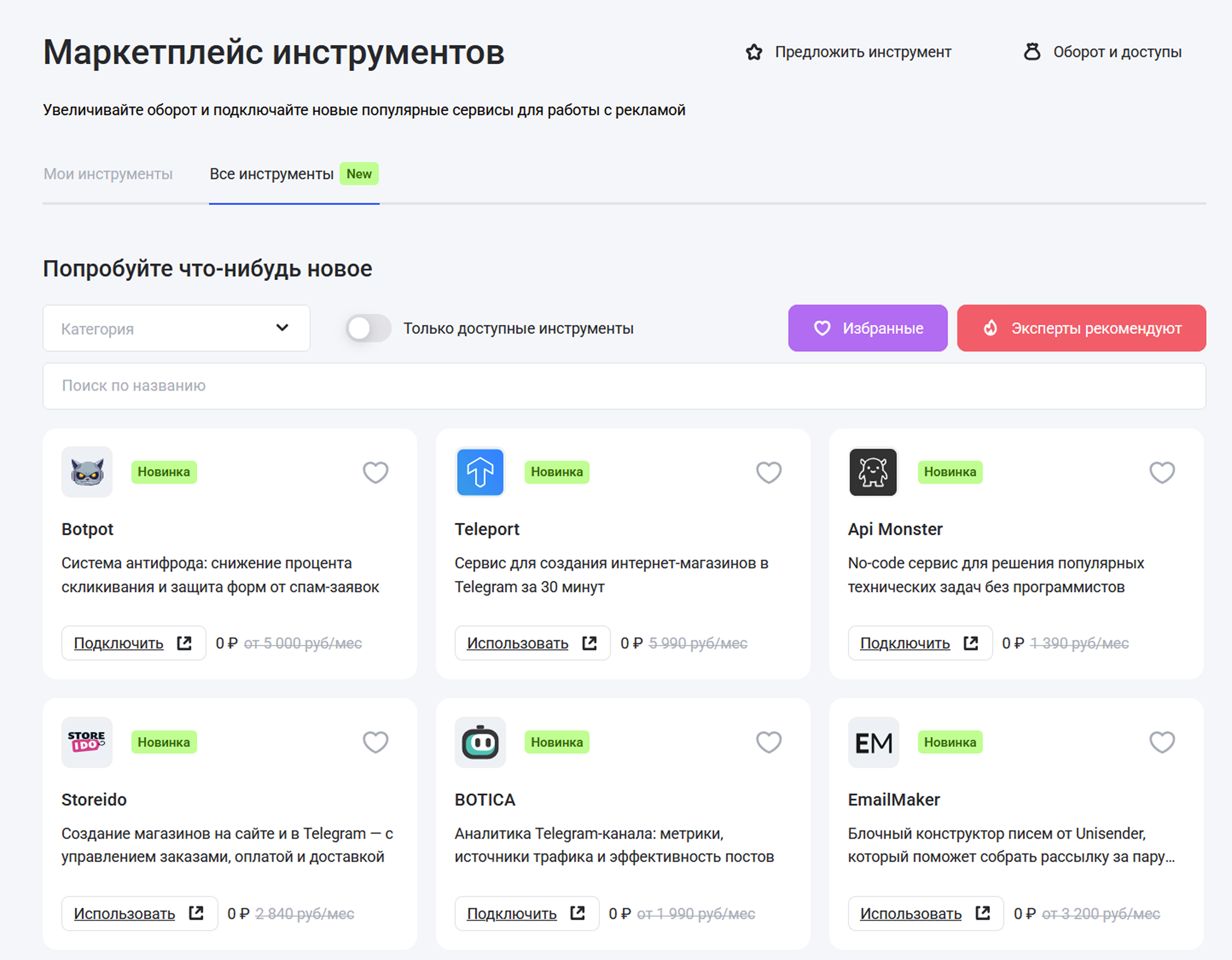1232x960 pixels.
Task: Add Botpot to favorites with heart
Action: 375,472
